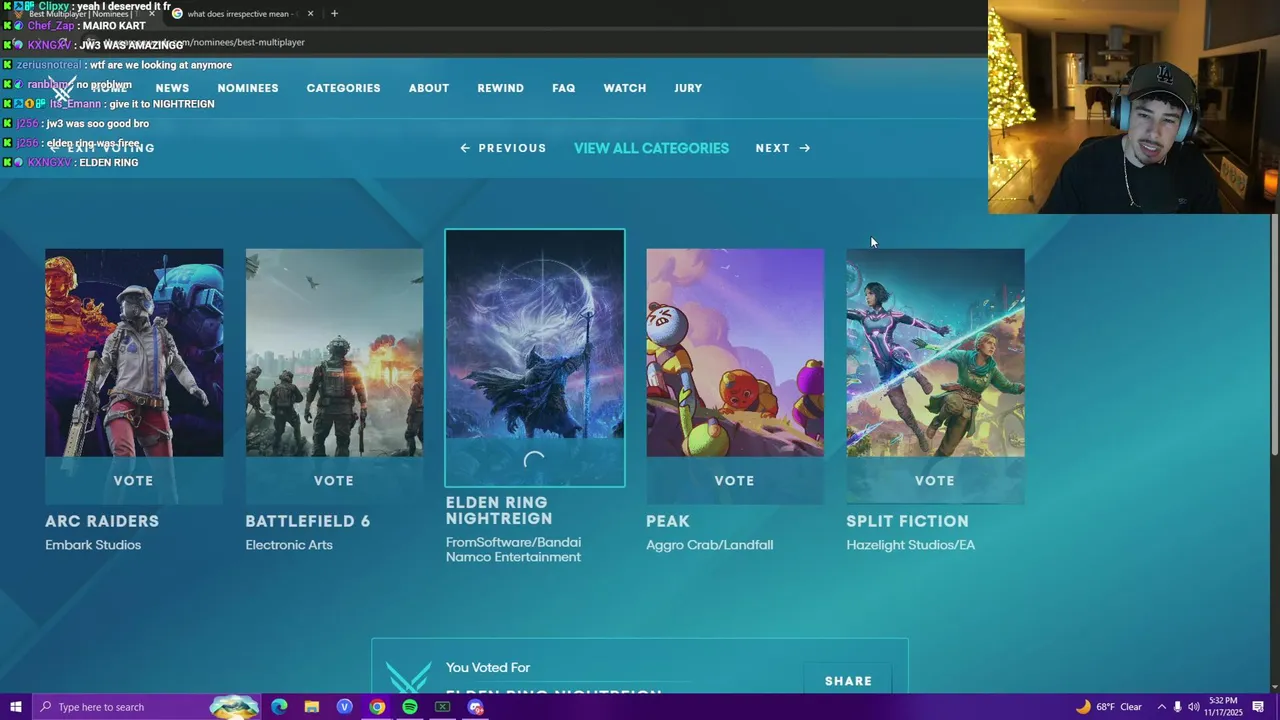Click the Game Awards logo beside You Voted For
The width and height of the screenshot is (1280, 720).
point(408,677)
